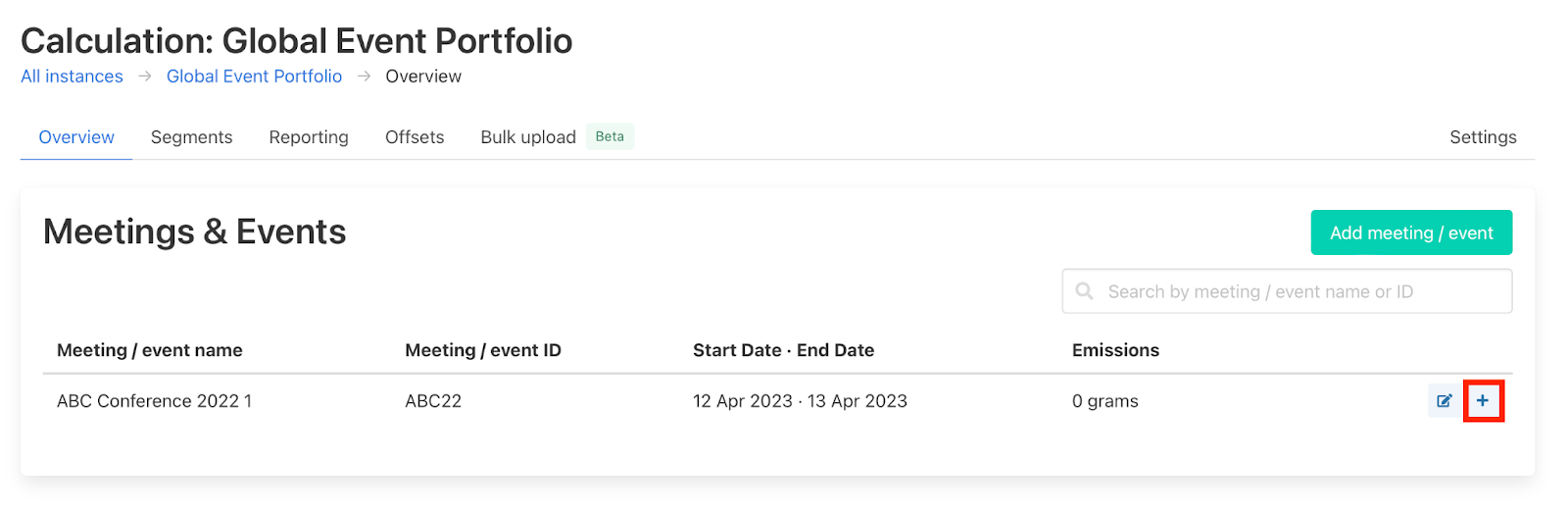Click the magnifier icon in the search box
Viewport: 1568px width, 514px height.
tap(1084, 291)
